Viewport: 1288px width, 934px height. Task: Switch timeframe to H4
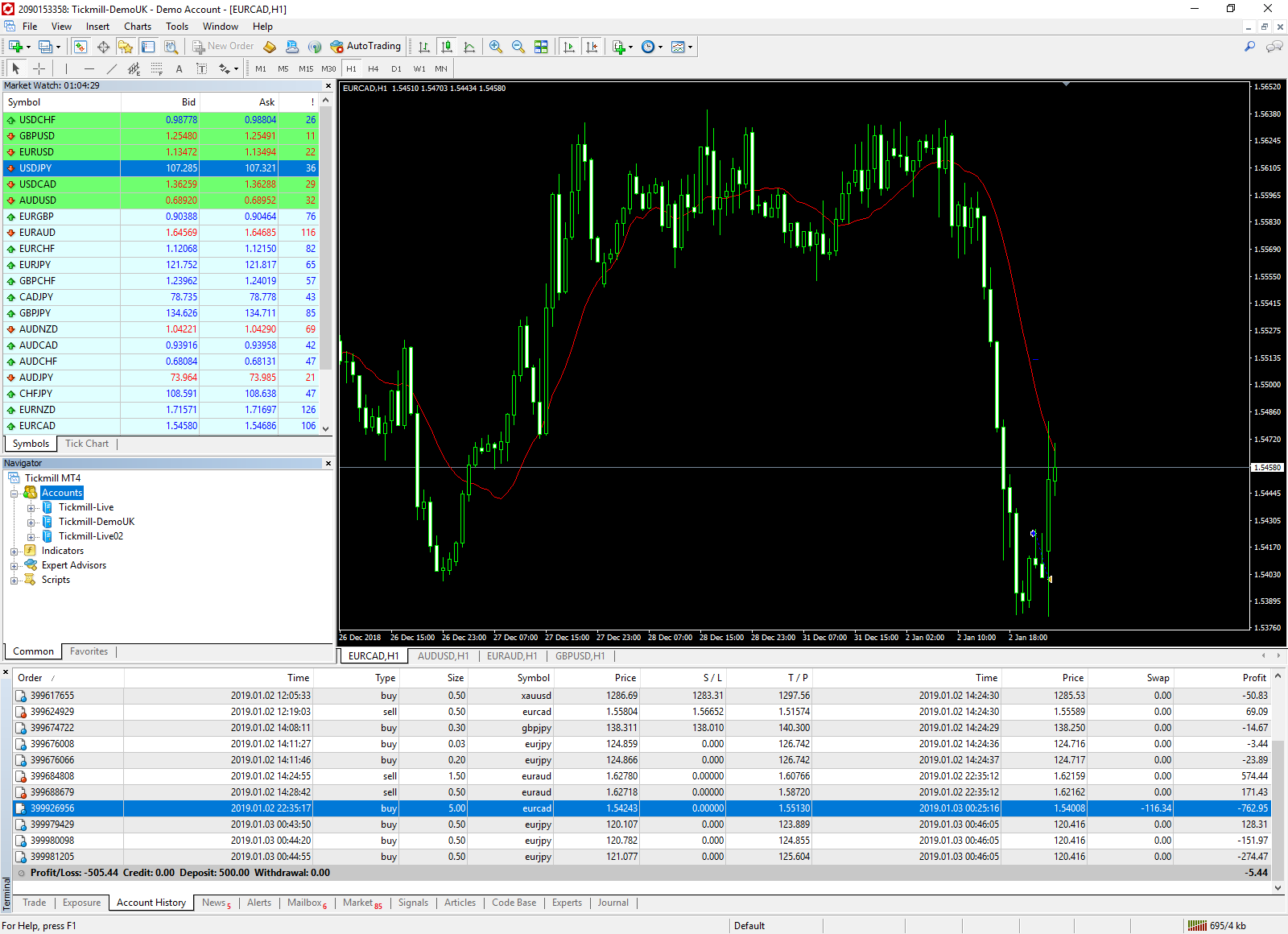click(x=374, y=69)
